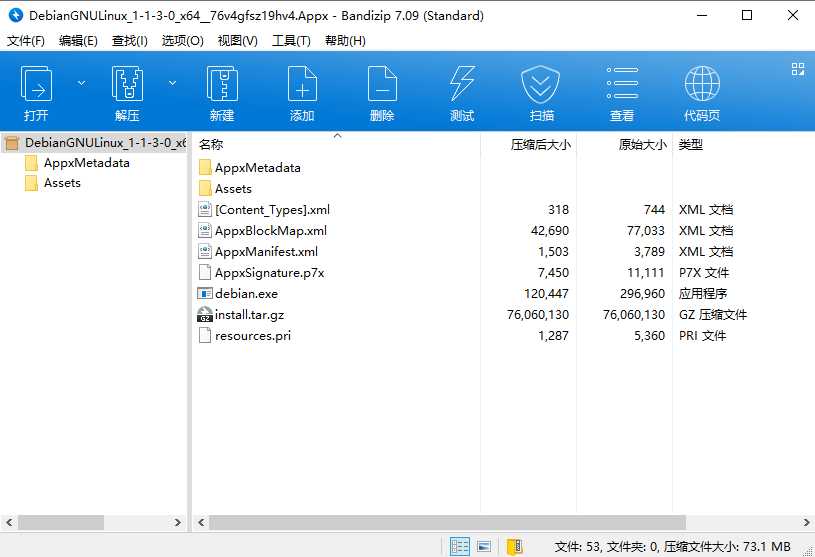The height and width of the screenshot is (557, 815).
Task: Click the file list scrollbar left arrow
Action: pyautogui.click(x=201, y=522)
